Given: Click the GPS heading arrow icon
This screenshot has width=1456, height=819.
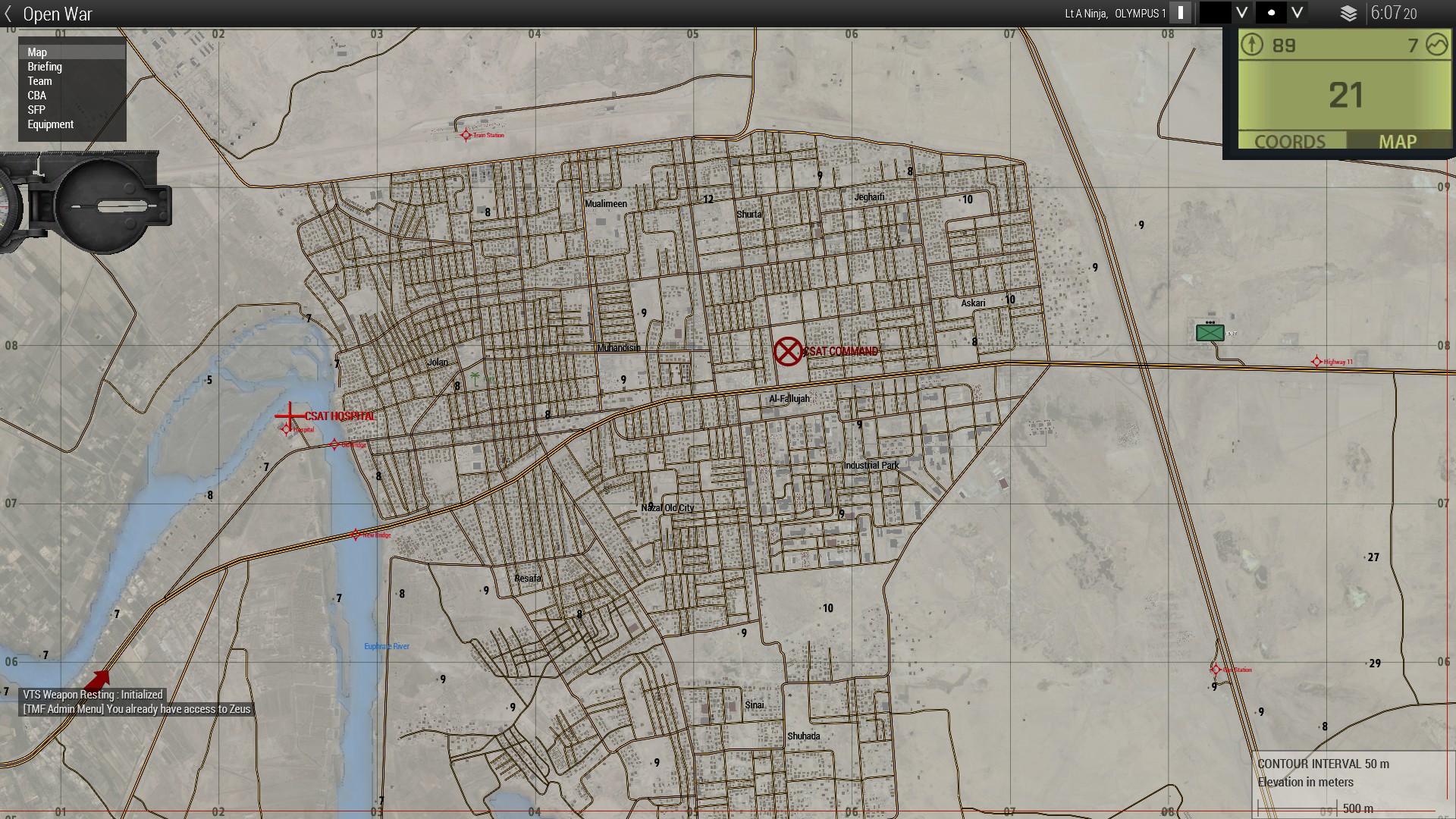Looking at the screenshot, I should tap(1252, 45).
